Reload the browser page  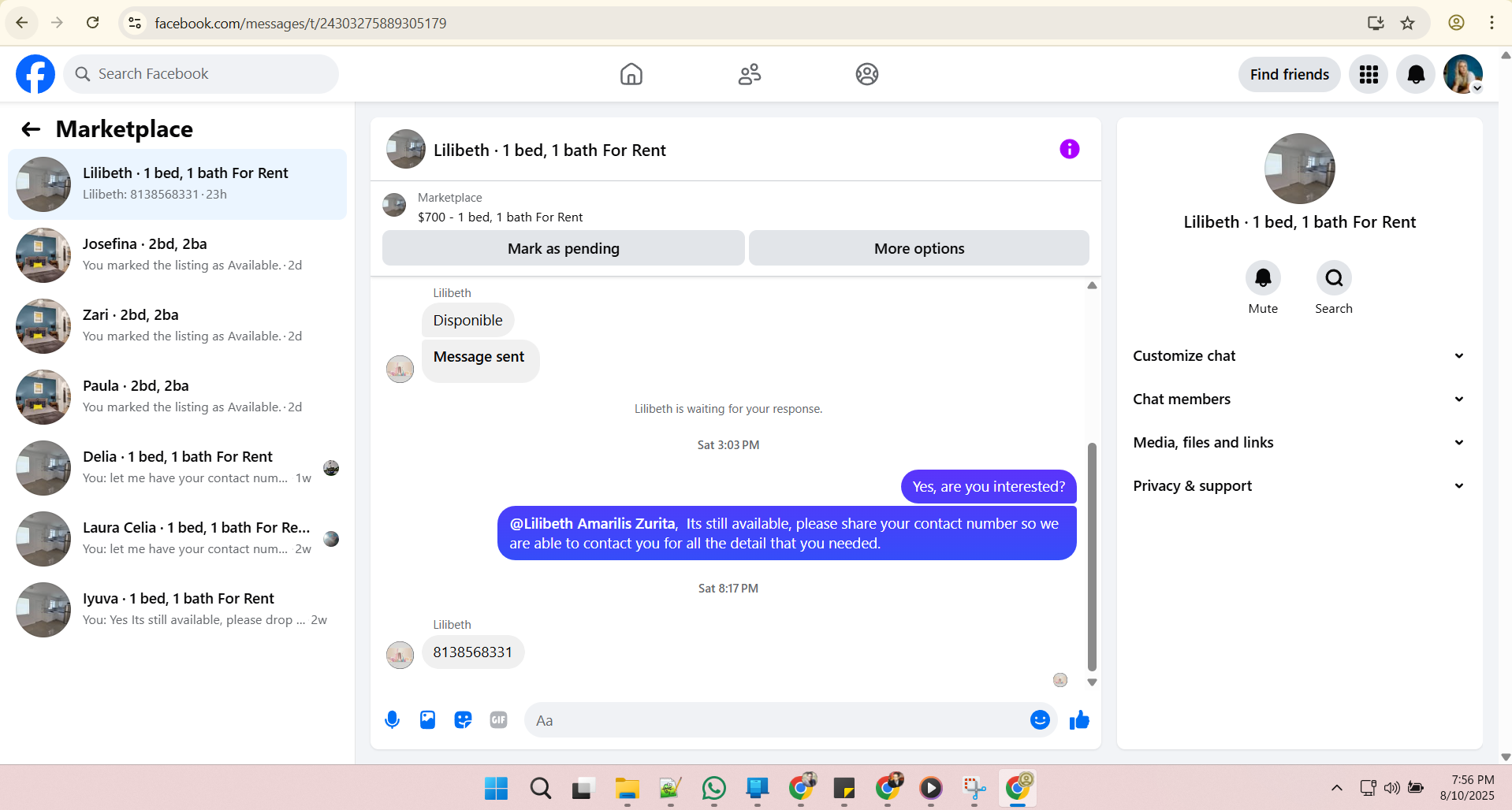[x=93, y=23]
